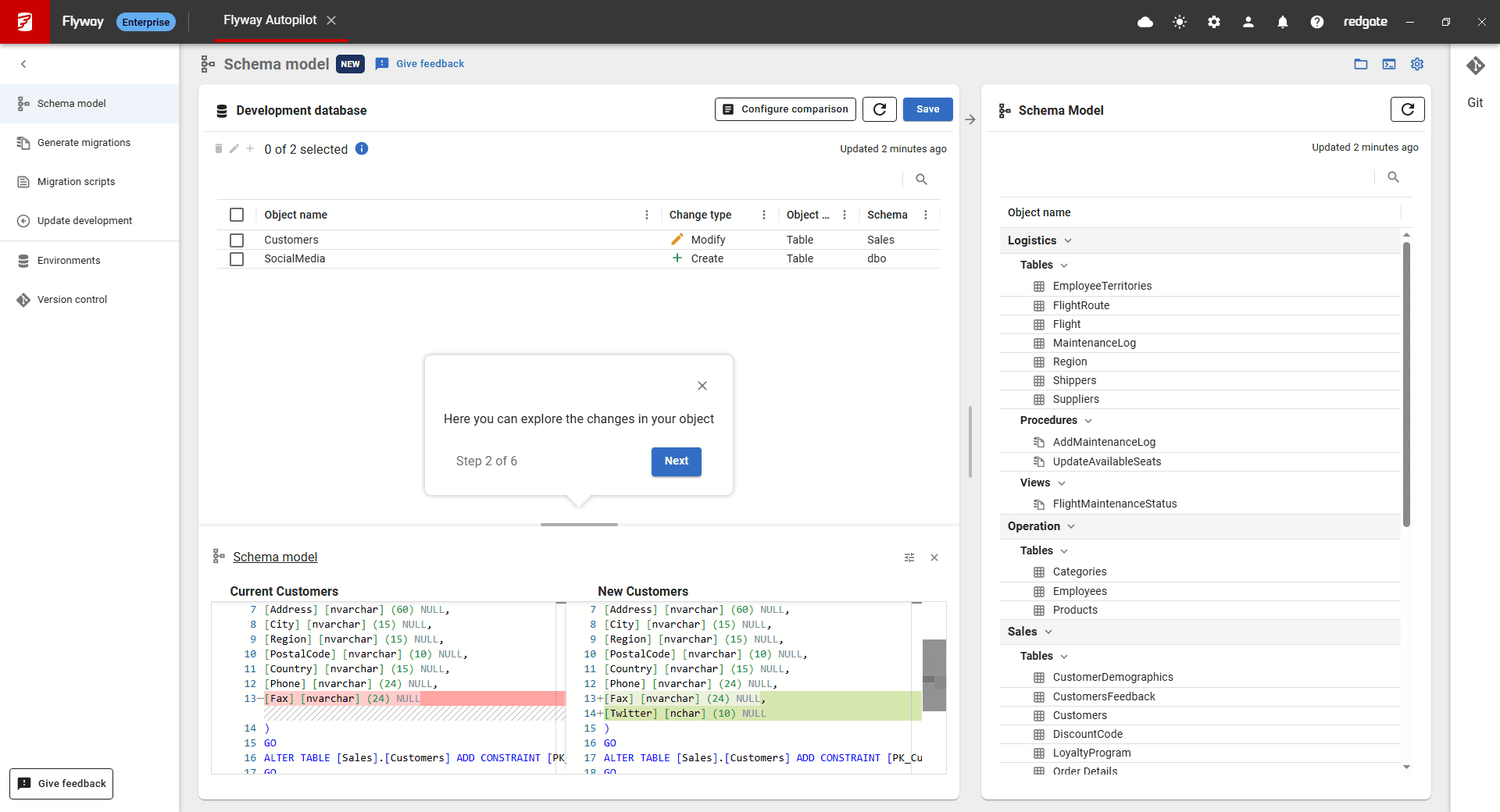This screenshot has width=1500, height=812.
Task: Collapse the Sales schema group
Action: tap(1048, 632)
